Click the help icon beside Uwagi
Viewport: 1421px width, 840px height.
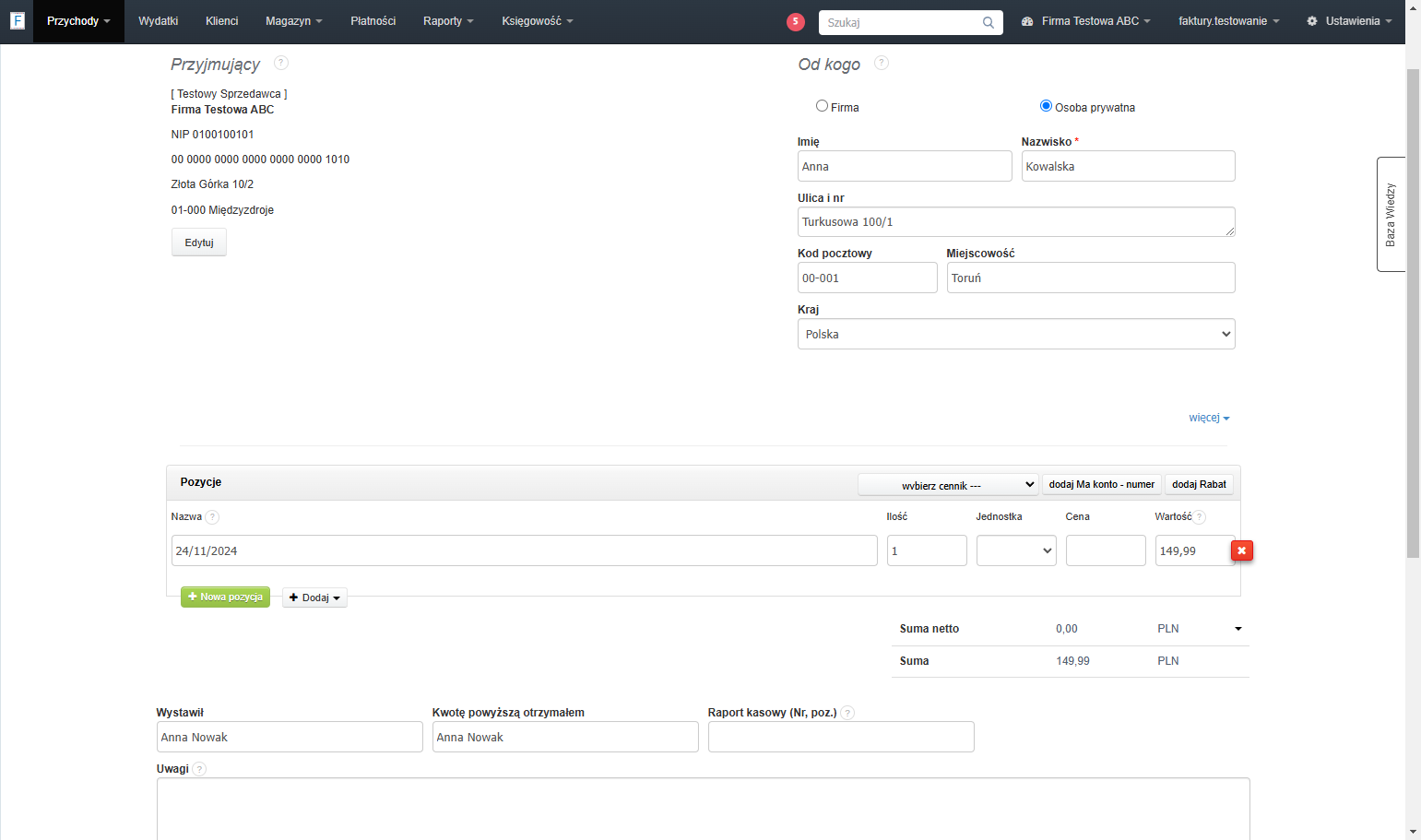pos(199,769)
